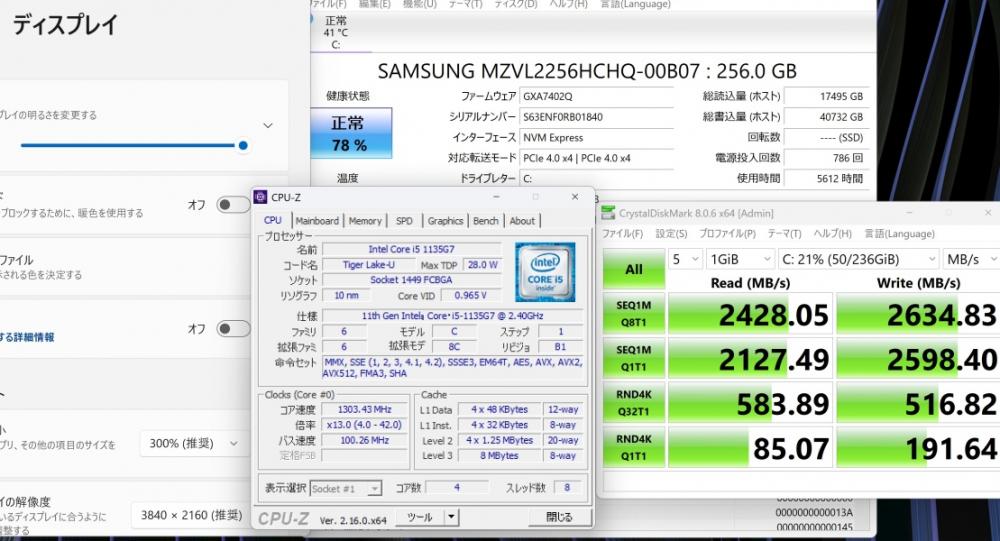Open the Graphics tab in CPU-Z
The height and width of the screenshot is (541, 1000).
pyautogui.click(x=445, y=221)
